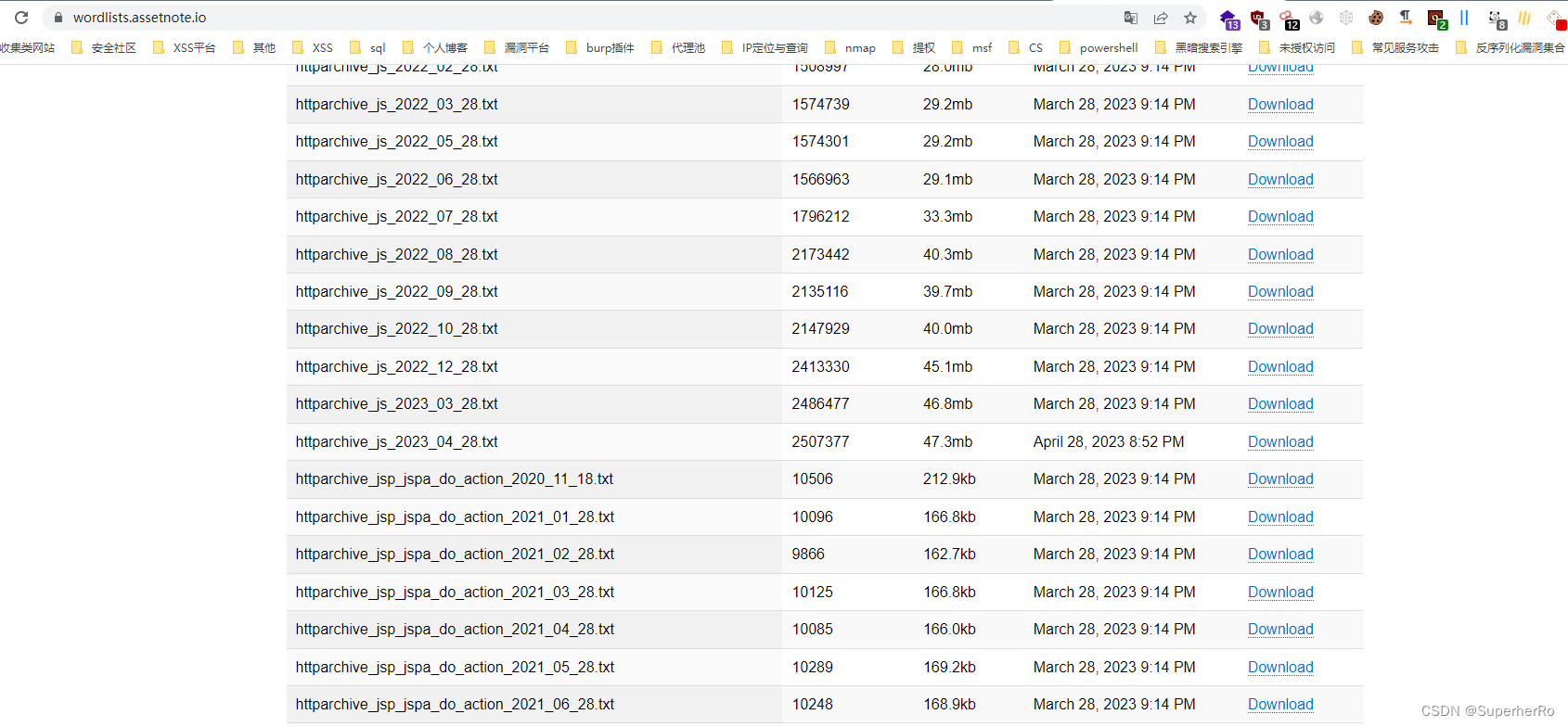
Task: Select line count 2173442
Action: coord(820,255)
